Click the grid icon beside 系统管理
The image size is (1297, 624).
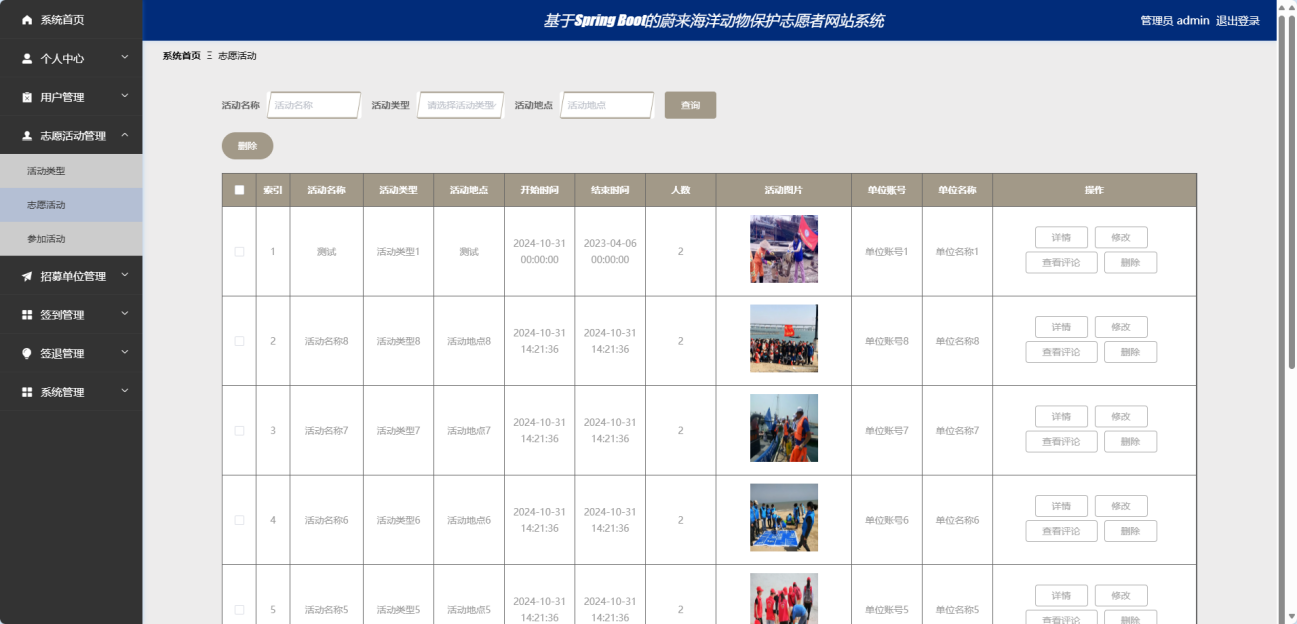coord(27,392)
